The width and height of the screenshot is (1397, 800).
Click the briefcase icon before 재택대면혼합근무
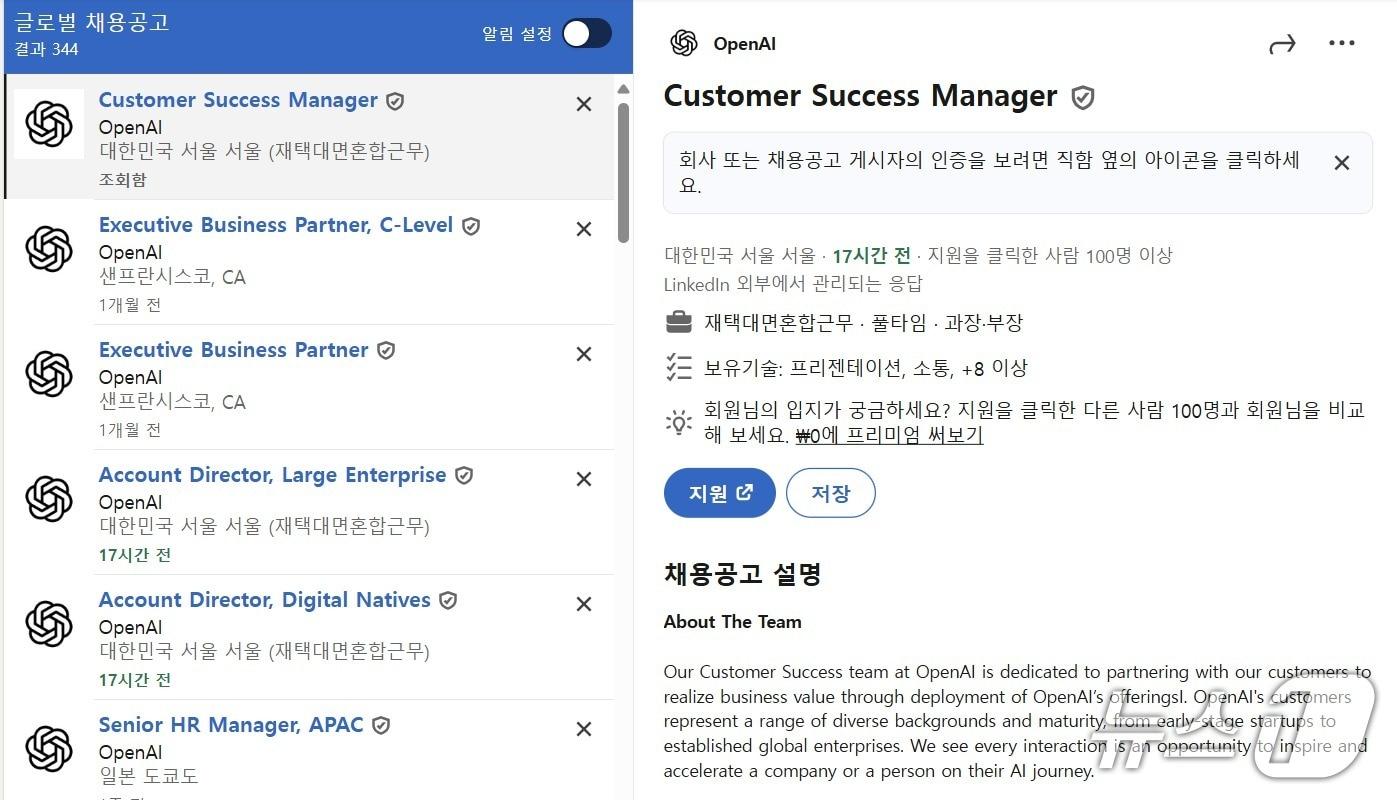(679, 322)
